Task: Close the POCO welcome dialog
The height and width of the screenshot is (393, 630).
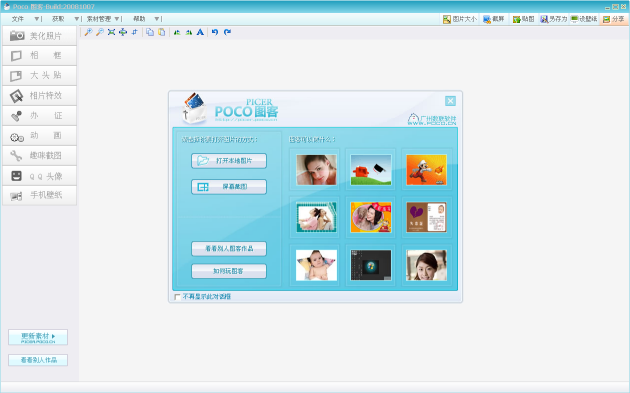Action: (450, 101)
